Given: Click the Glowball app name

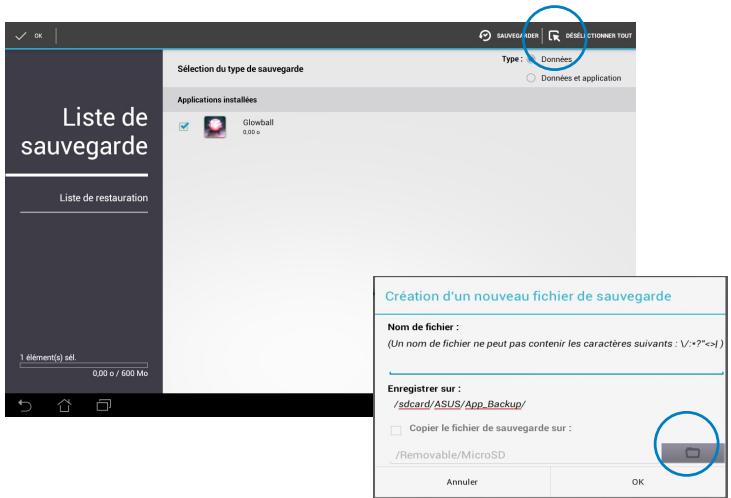Looking at the screenshot, I should [258, 122].
